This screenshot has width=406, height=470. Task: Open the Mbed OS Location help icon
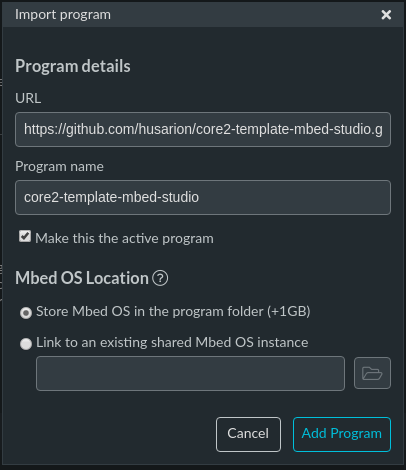[160, 278]
